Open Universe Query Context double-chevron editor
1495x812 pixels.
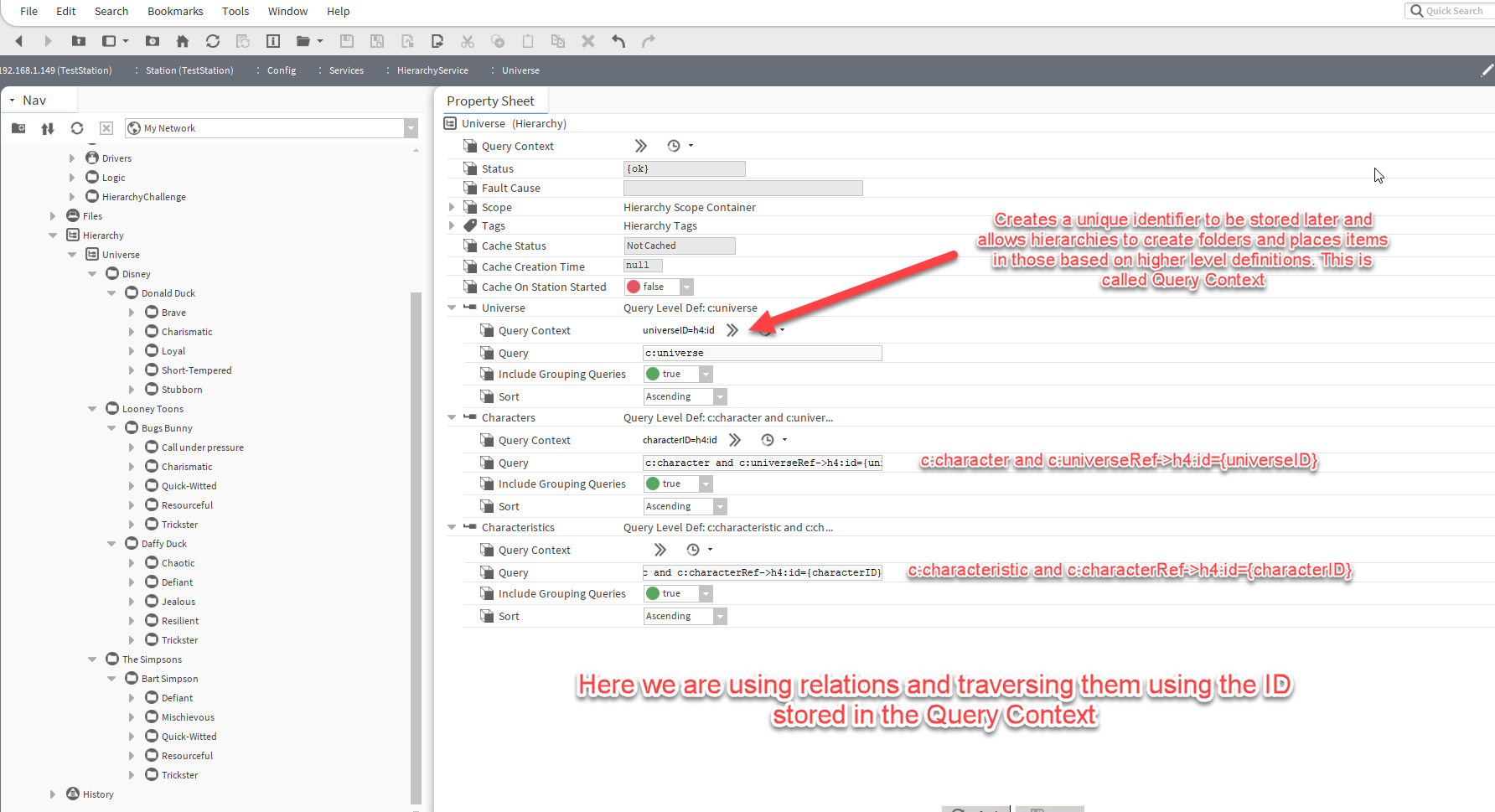732,330
